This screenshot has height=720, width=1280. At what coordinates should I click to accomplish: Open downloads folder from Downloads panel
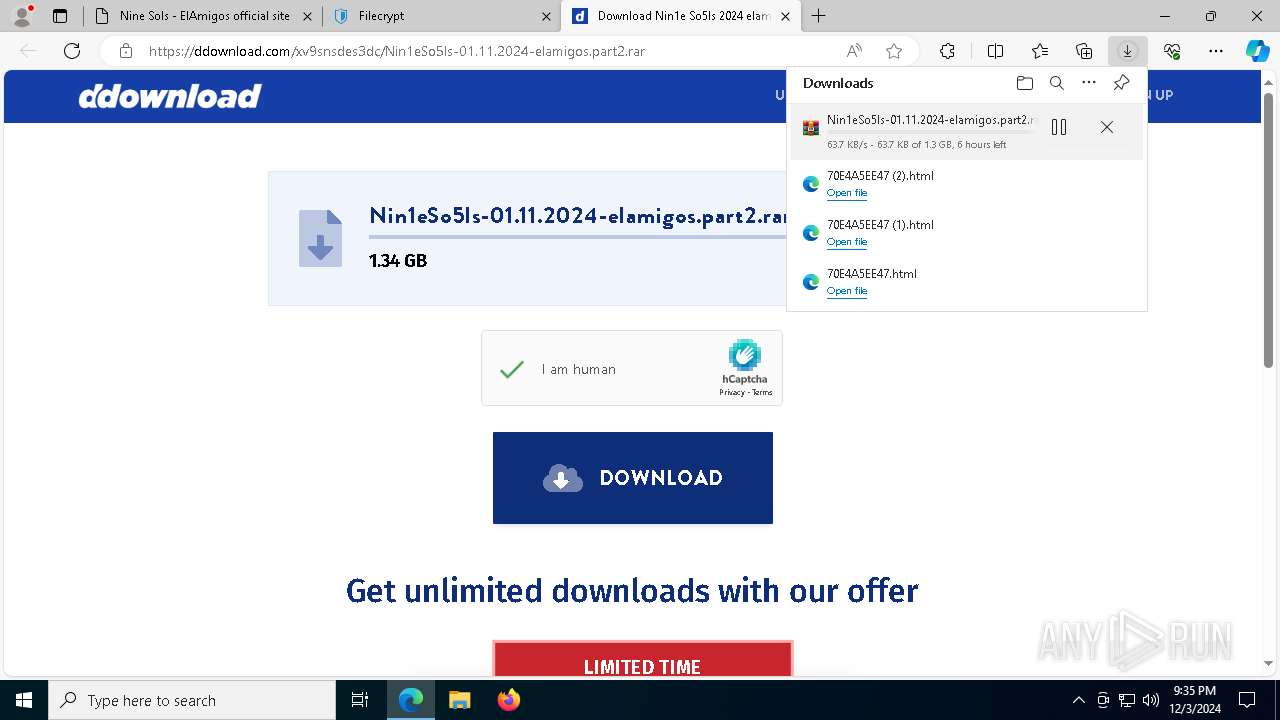coord(1024,83)
